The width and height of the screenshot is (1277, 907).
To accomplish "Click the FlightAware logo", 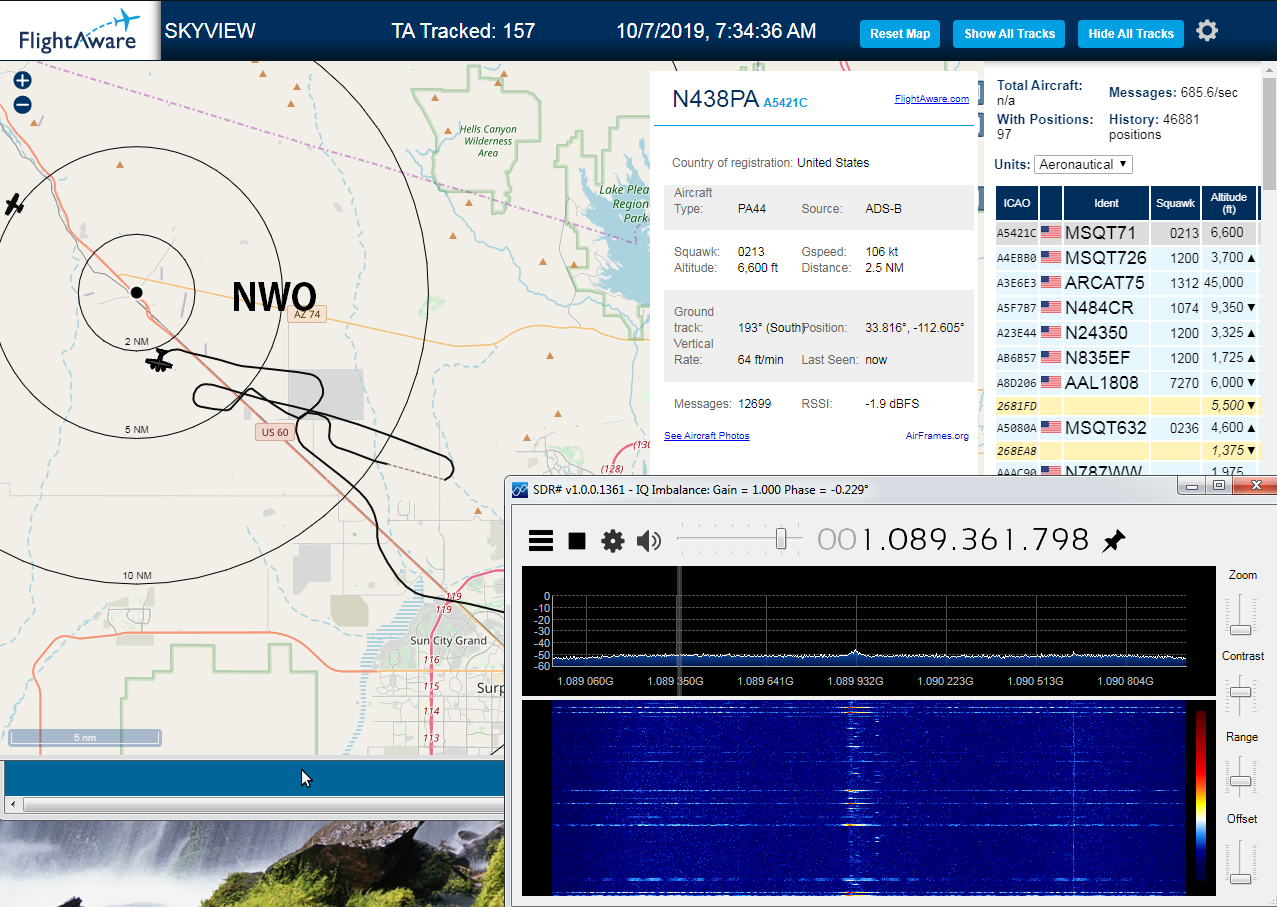I will coord(80,31).
